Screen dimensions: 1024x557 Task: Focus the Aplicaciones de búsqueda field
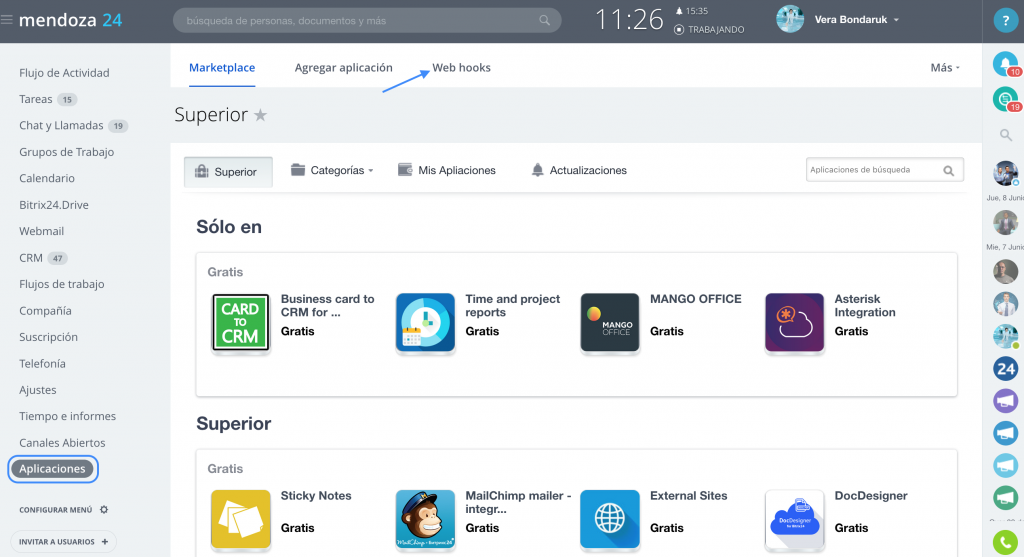tap(884, 170)
